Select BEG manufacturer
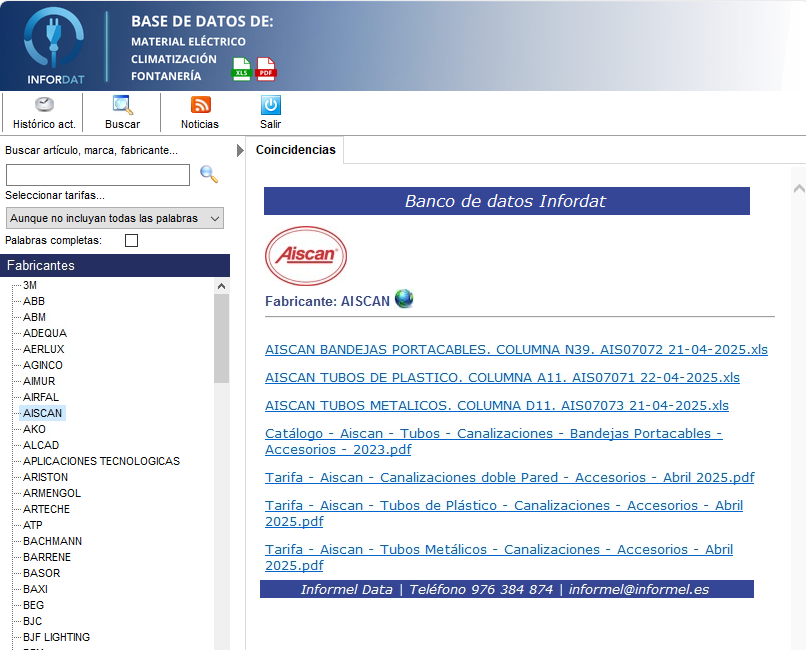The image size is (806, 650). (33, 605)
